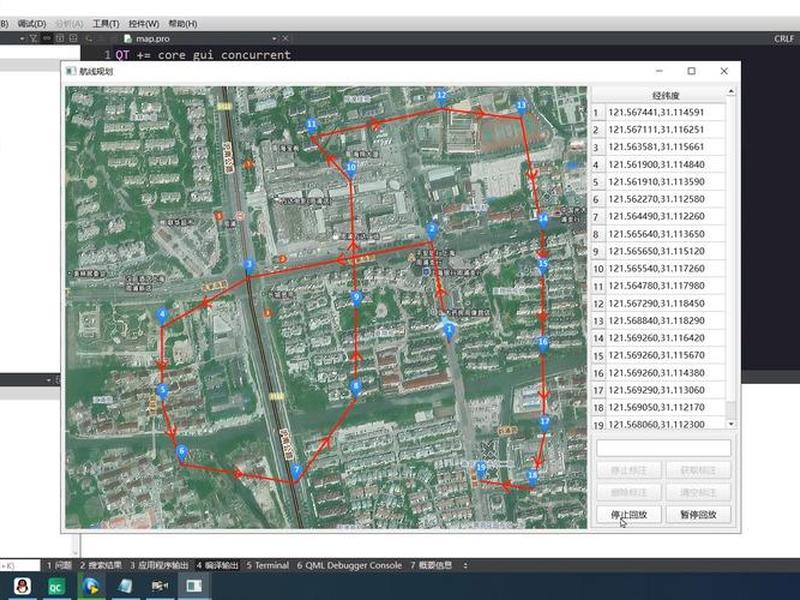Open the map.pro file dropdown arrow
800x600 pixels.
[274, 38]
